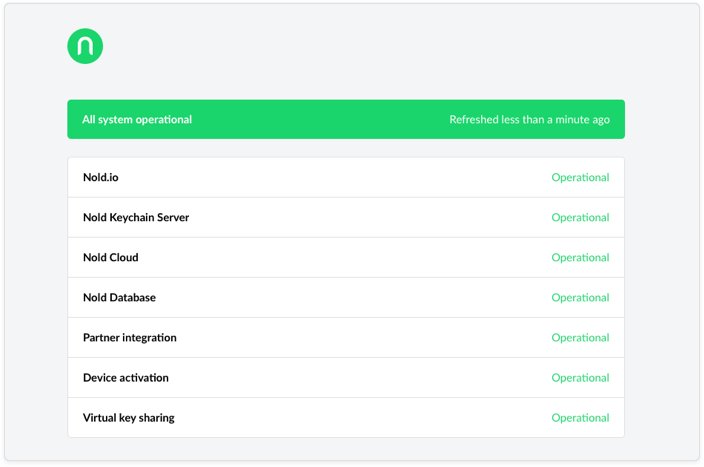This screenshot has width=704, height=467.
Task: Check Virtual key sharing's Operational status
Action: (580, 418)
